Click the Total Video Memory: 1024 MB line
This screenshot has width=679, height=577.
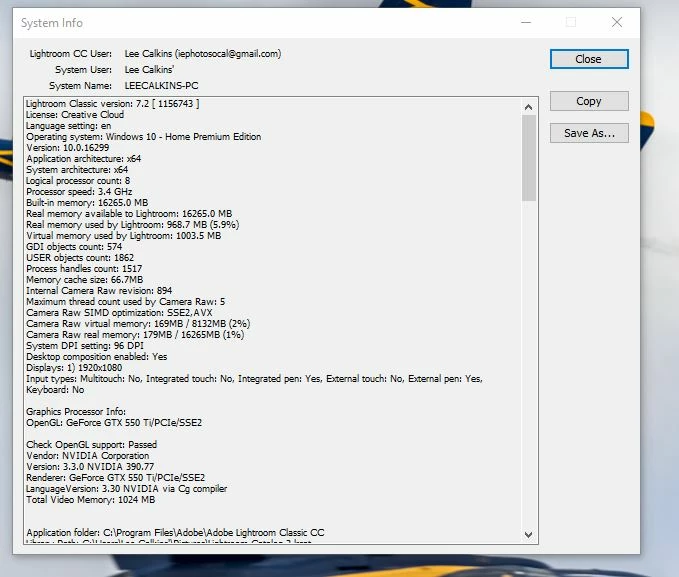[91, 499]
